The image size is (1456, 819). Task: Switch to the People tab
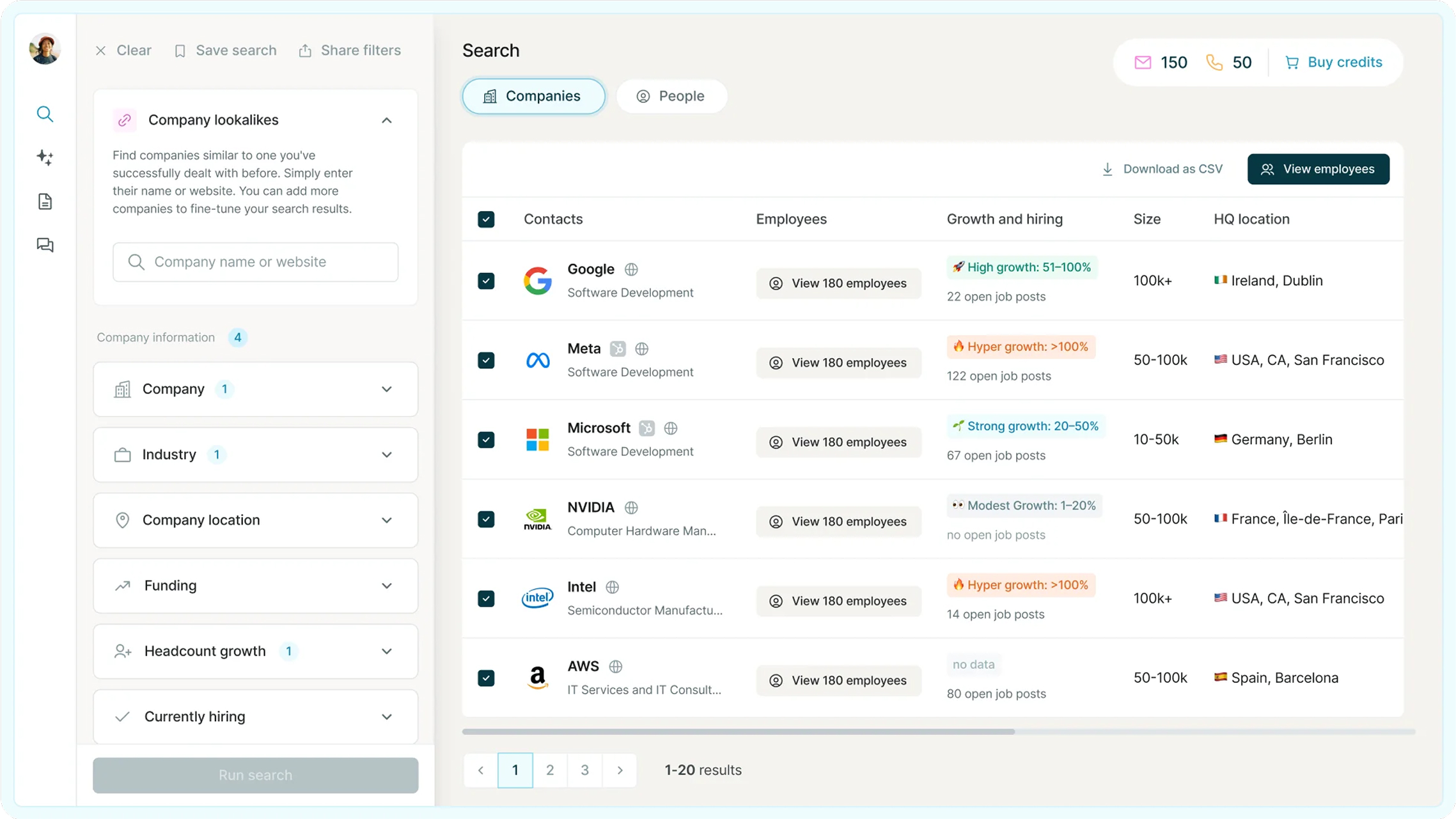tap(671, 96)
